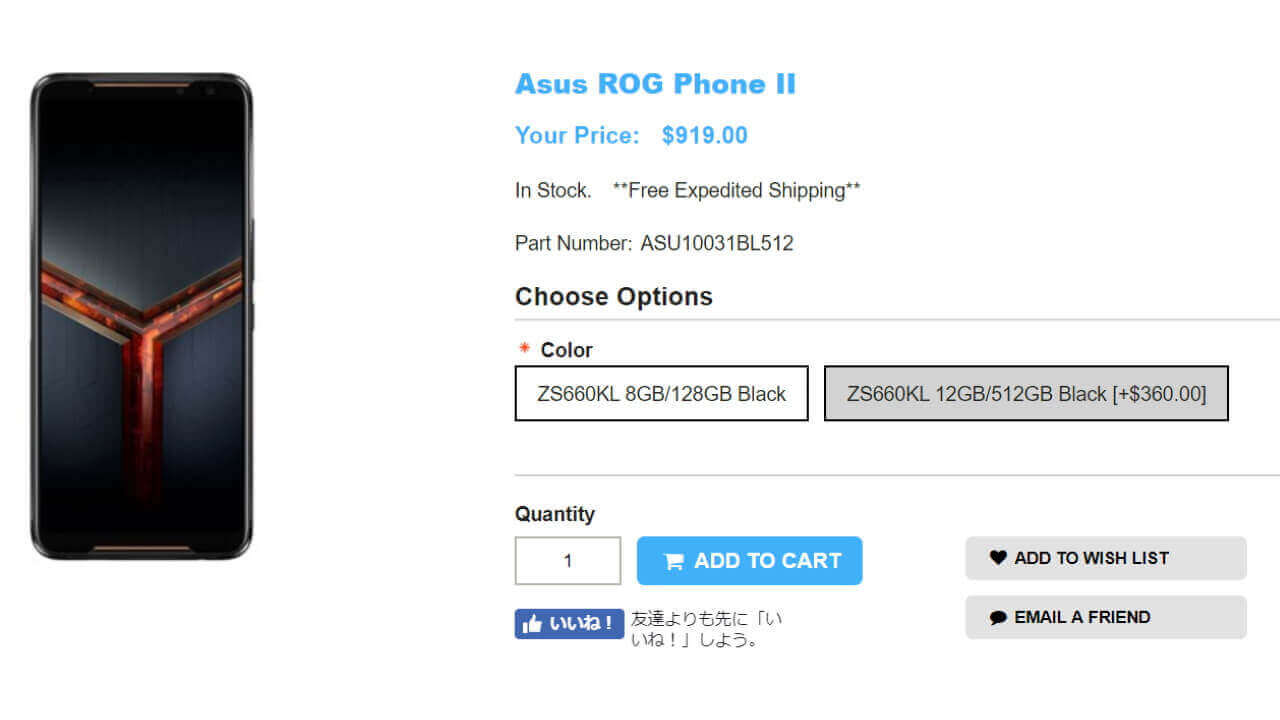Select the ZS660KL 8GB/128GB Black option
The width and height of the screenshot is (1280, 720).
coord(661,393)
